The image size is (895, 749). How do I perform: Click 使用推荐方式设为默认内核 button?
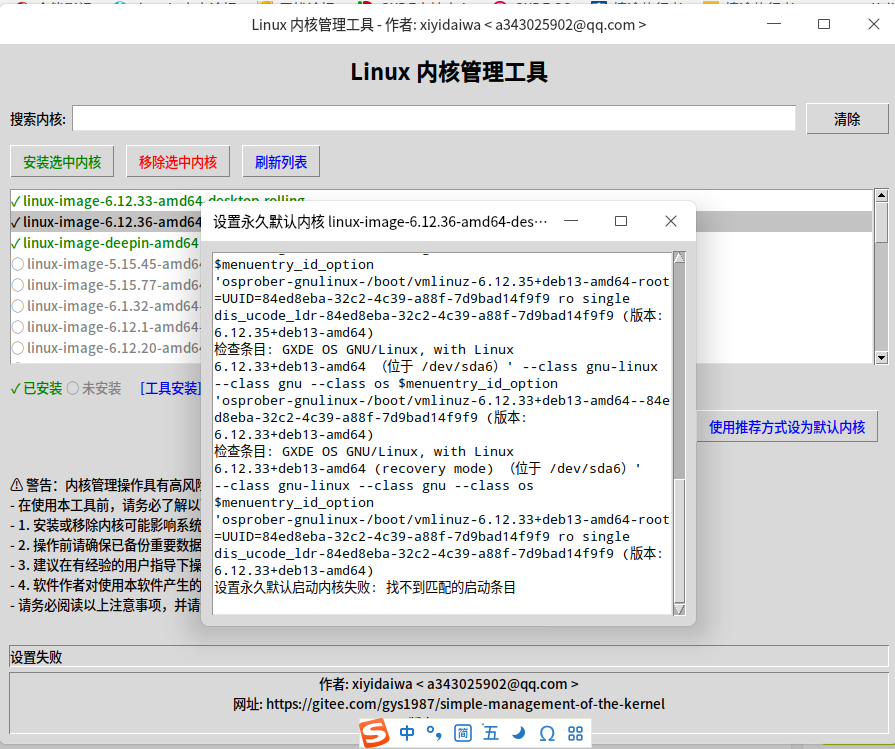787,427
